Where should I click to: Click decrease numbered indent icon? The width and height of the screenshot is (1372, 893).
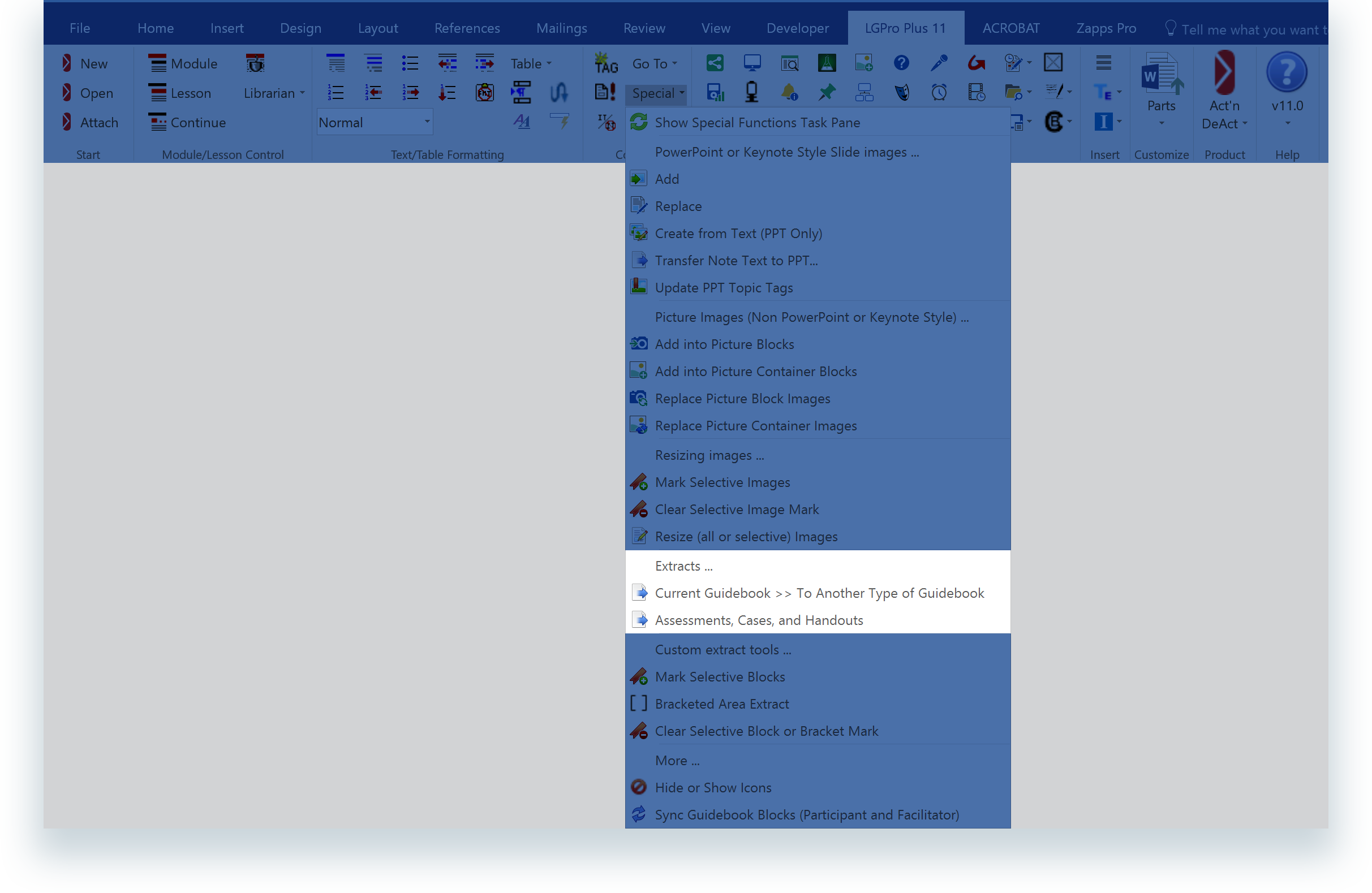(373, 92)
